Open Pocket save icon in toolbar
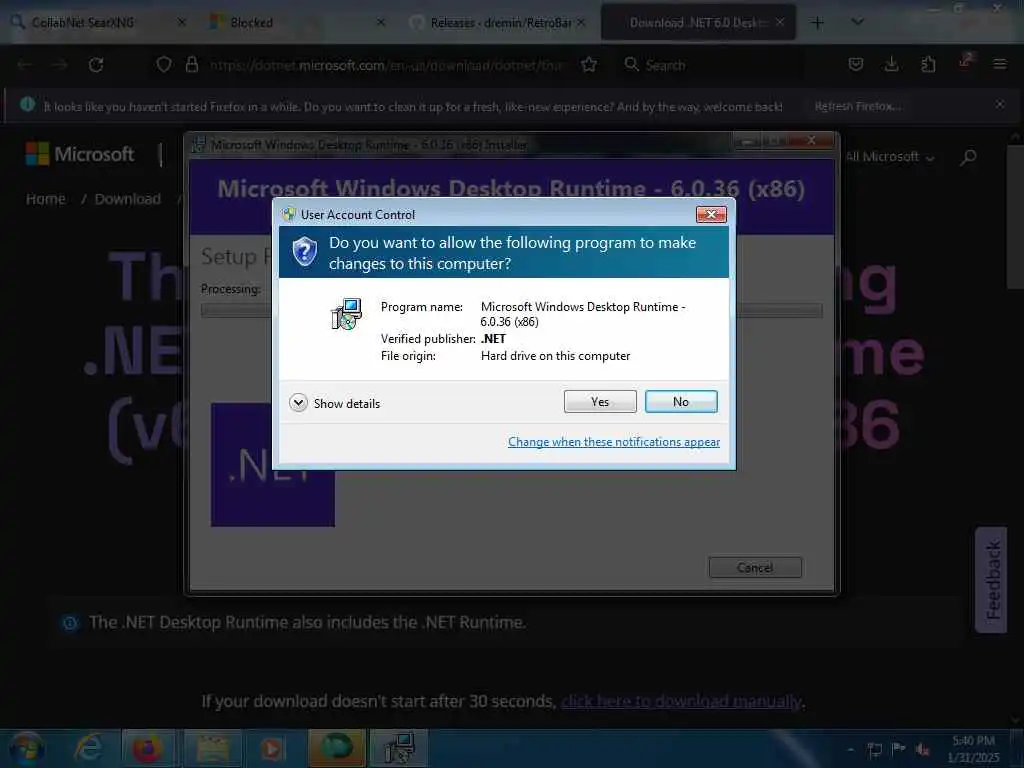This screenshot has height=768, width=1024. coord(856,65)
